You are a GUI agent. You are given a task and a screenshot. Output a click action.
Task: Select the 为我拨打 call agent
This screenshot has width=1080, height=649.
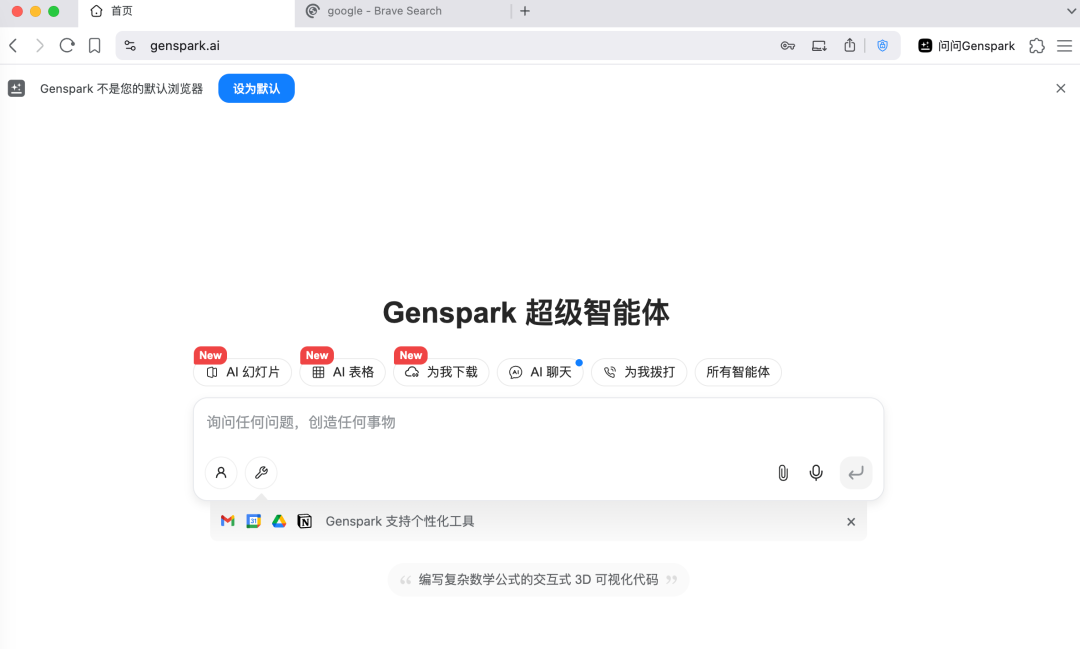point(639,372)
